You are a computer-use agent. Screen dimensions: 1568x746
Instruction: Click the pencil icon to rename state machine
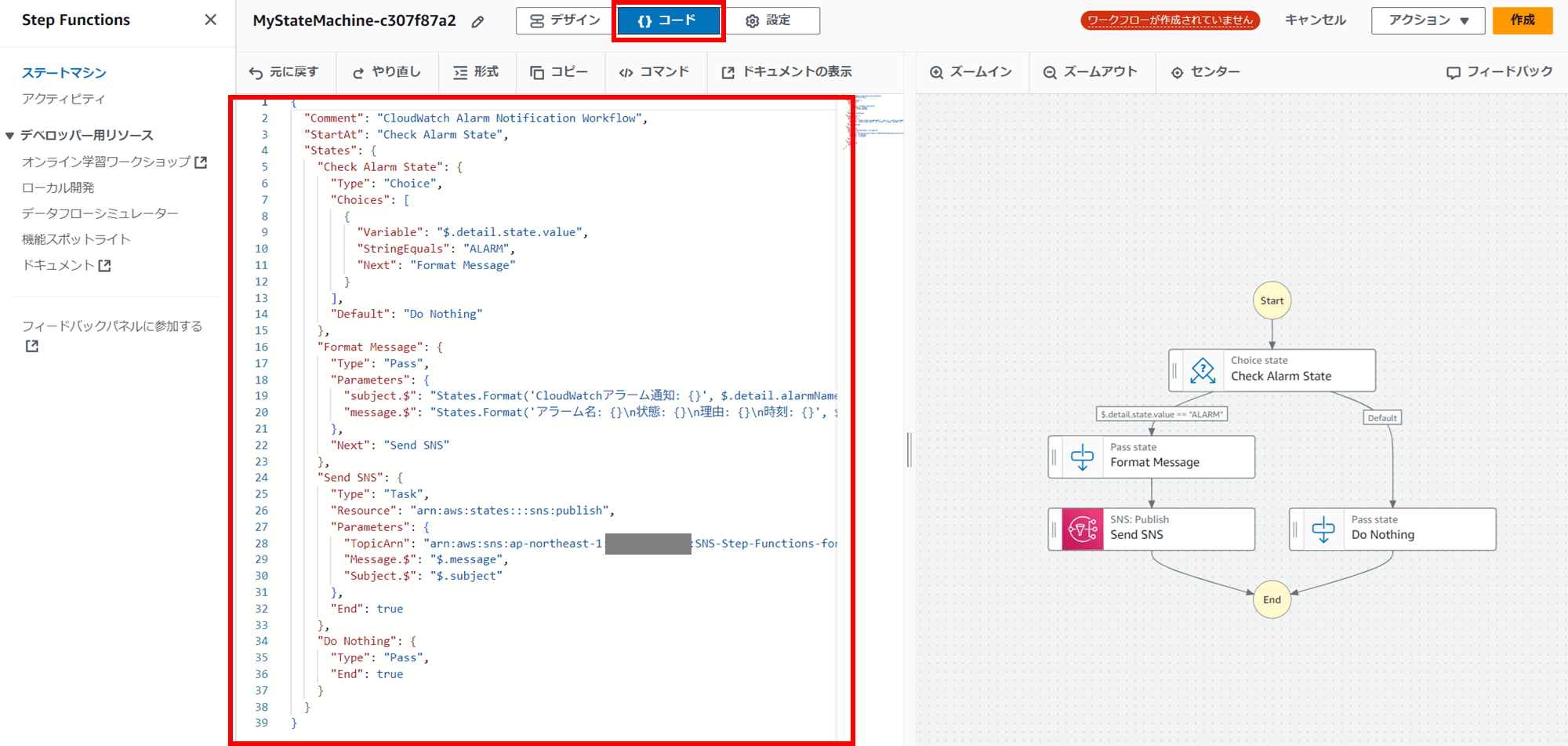pos(477,22)
